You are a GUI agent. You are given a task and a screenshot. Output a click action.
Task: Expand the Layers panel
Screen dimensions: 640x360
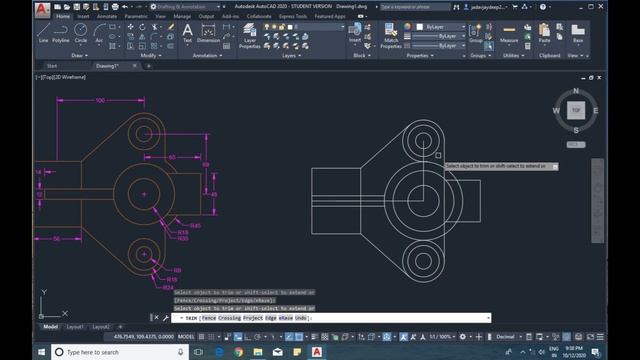(x=291, y=56)
